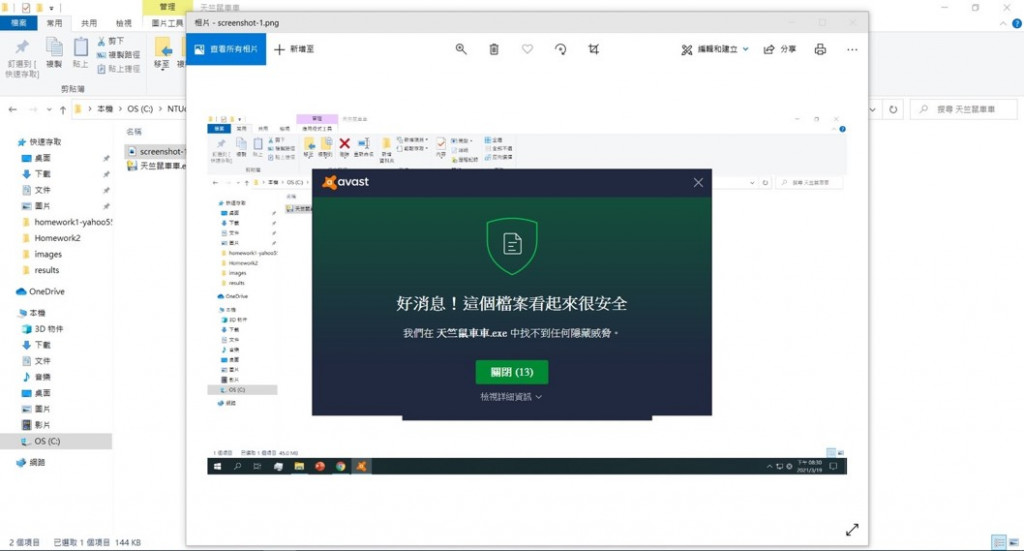1024x551 pixels.
Task: Expand chevron after 本機 in breadcrumb
Action: coord(120,109)
